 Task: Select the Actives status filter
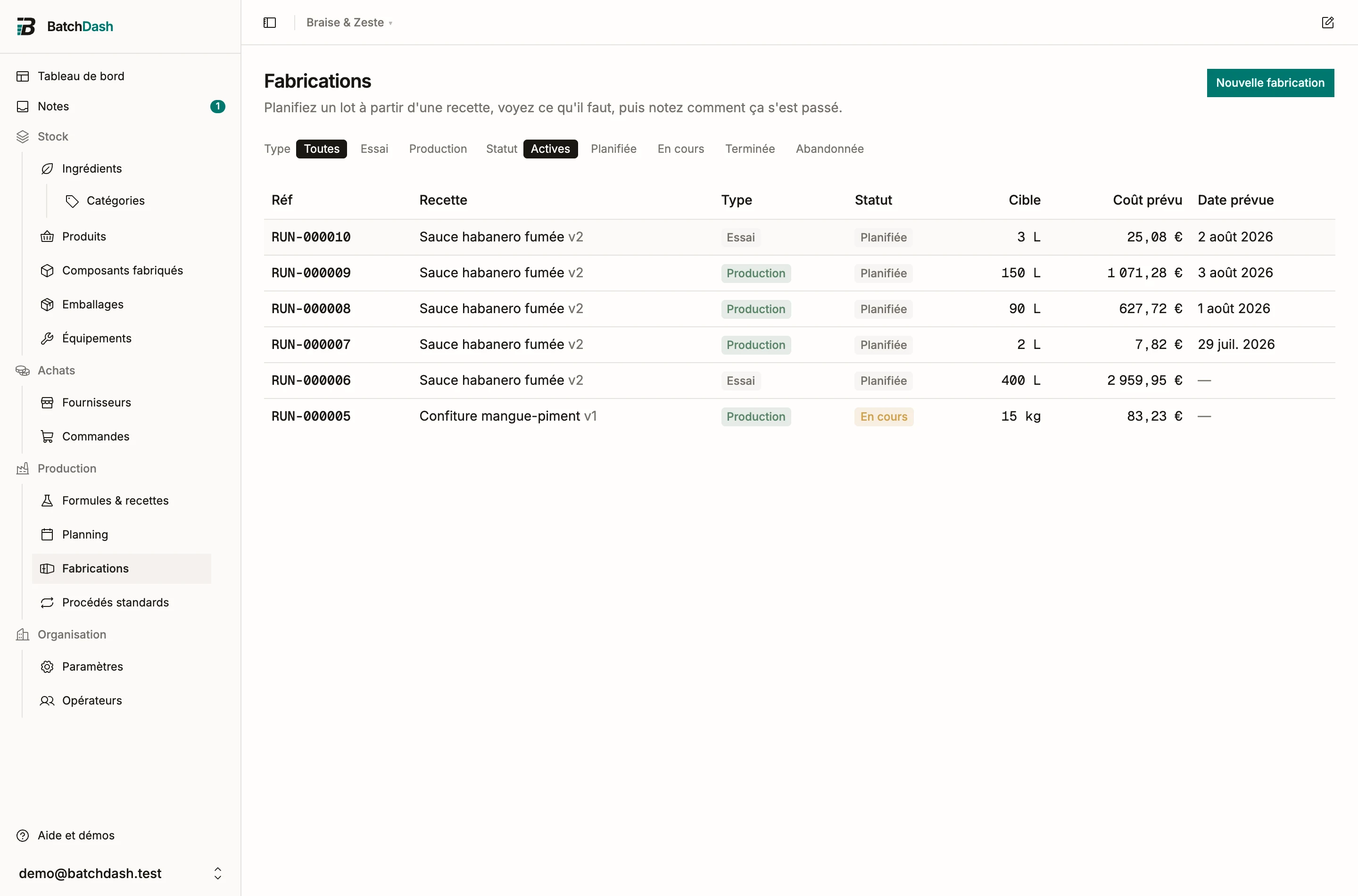550,149
